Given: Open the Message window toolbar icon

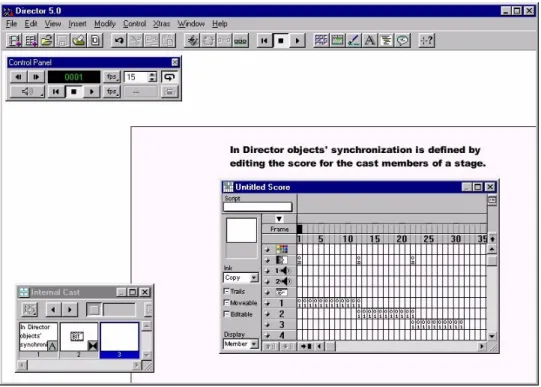Looking at the screenshot, I should (402, 41).
